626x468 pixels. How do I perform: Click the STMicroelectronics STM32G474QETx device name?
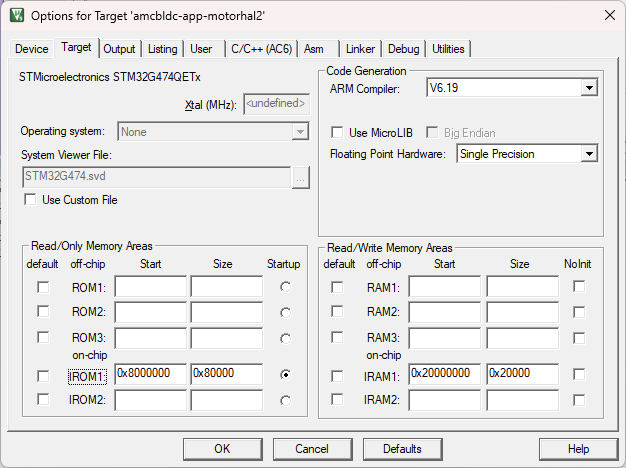pyautogui.click(x=110, y=77)
